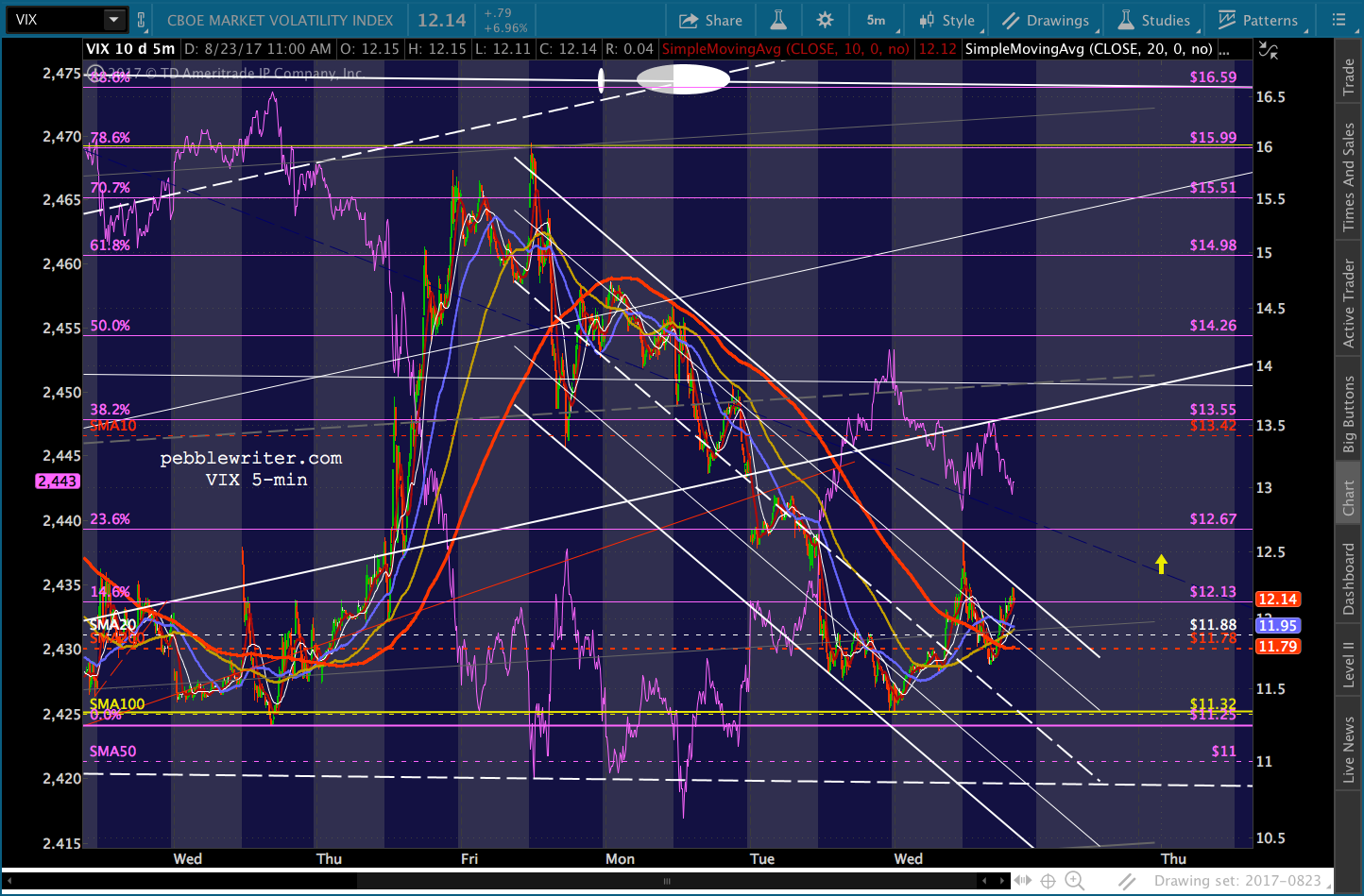Click the scrollbar left arrow
The height and width of the screenshot is (896, 1364).
tap(8, 881)
